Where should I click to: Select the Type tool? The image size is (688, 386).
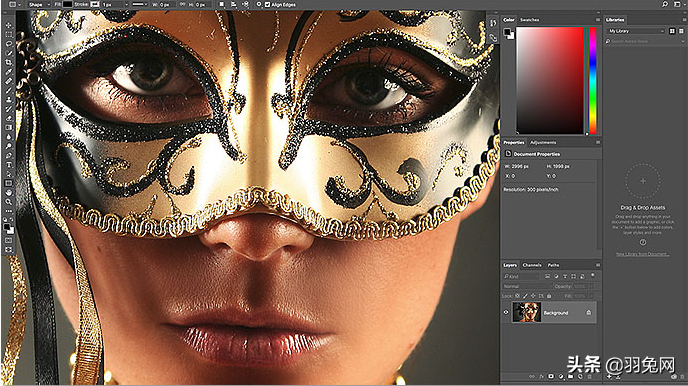pos(8,164)
